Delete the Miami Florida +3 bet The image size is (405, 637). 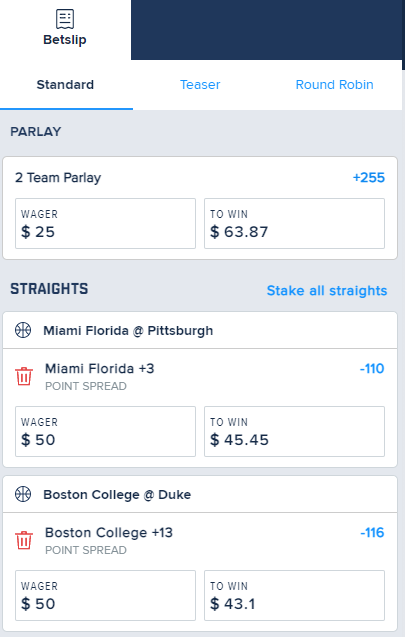point(24,376)
